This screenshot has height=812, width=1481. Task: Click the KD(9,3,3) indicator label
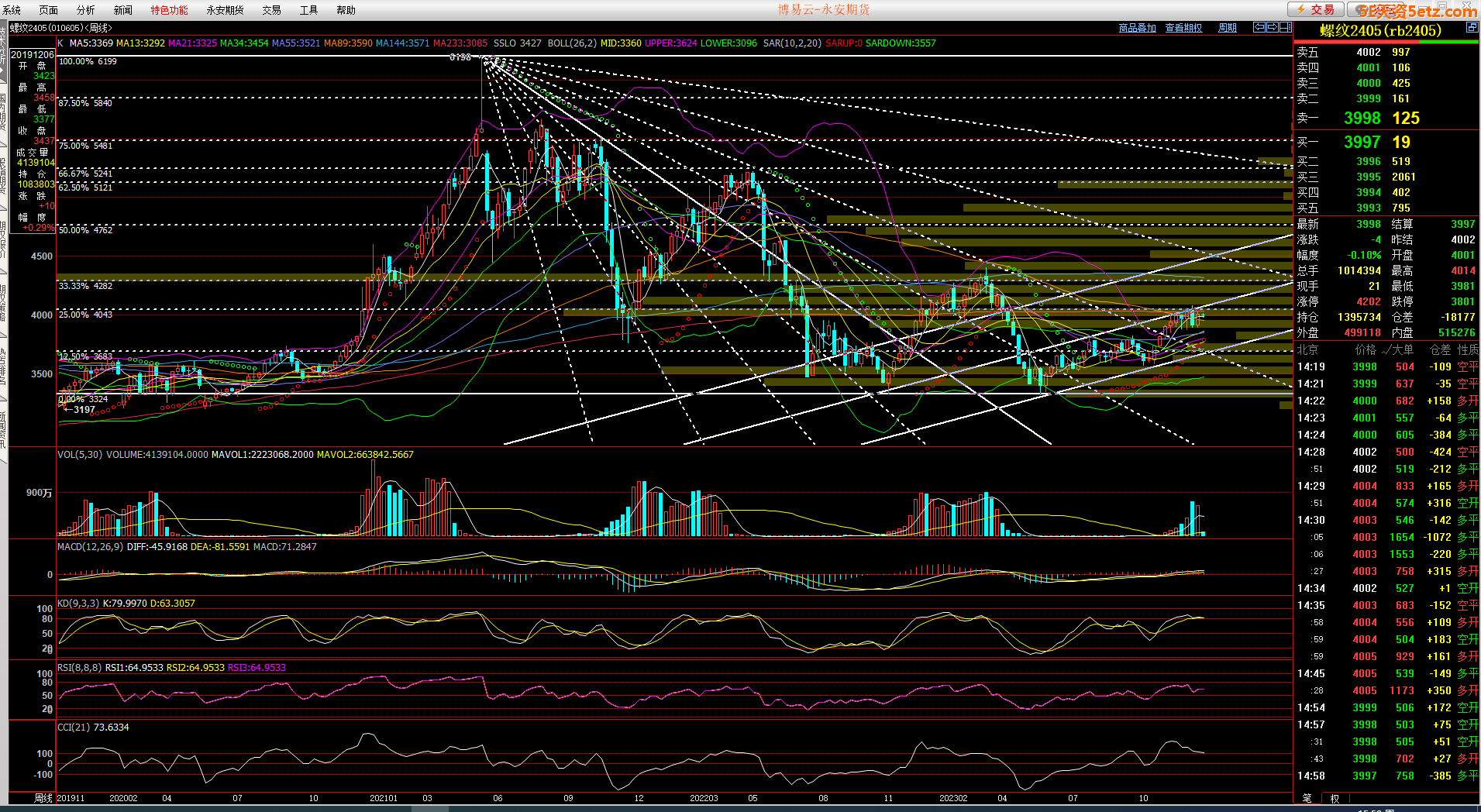[x=78, y=604]
